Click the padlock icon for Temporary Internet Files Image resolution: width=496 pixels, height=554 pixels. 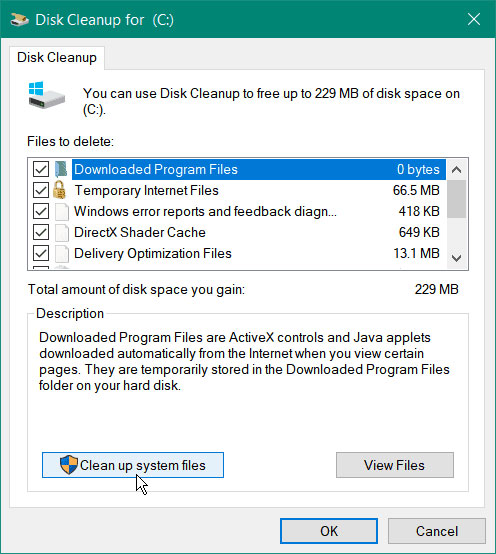click(x=59, y=190)
